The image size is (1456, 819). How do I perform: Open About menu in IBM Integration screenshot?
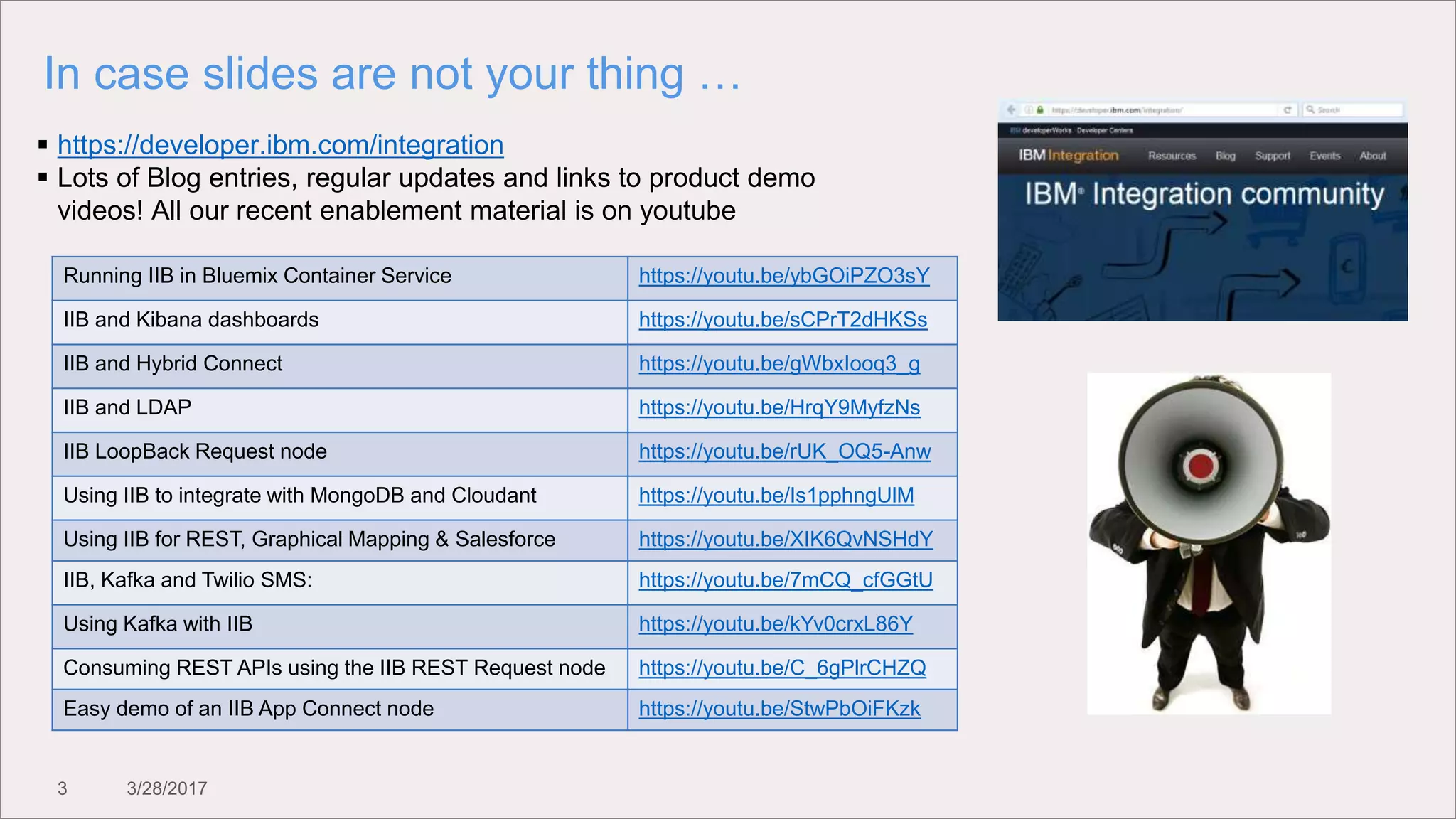pos(1373,156)
